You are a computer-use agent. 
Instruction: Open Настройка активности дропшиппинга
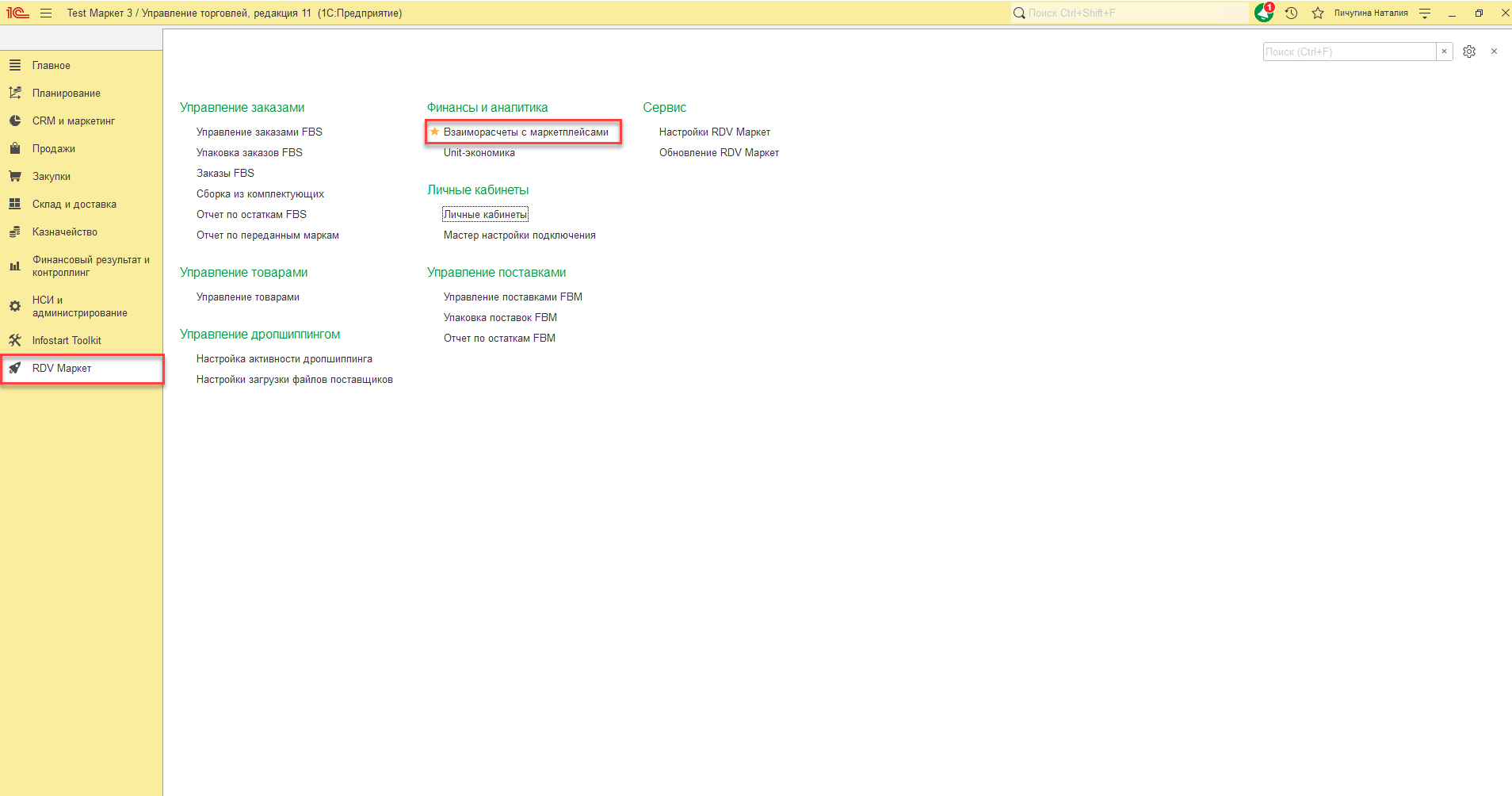284,358
